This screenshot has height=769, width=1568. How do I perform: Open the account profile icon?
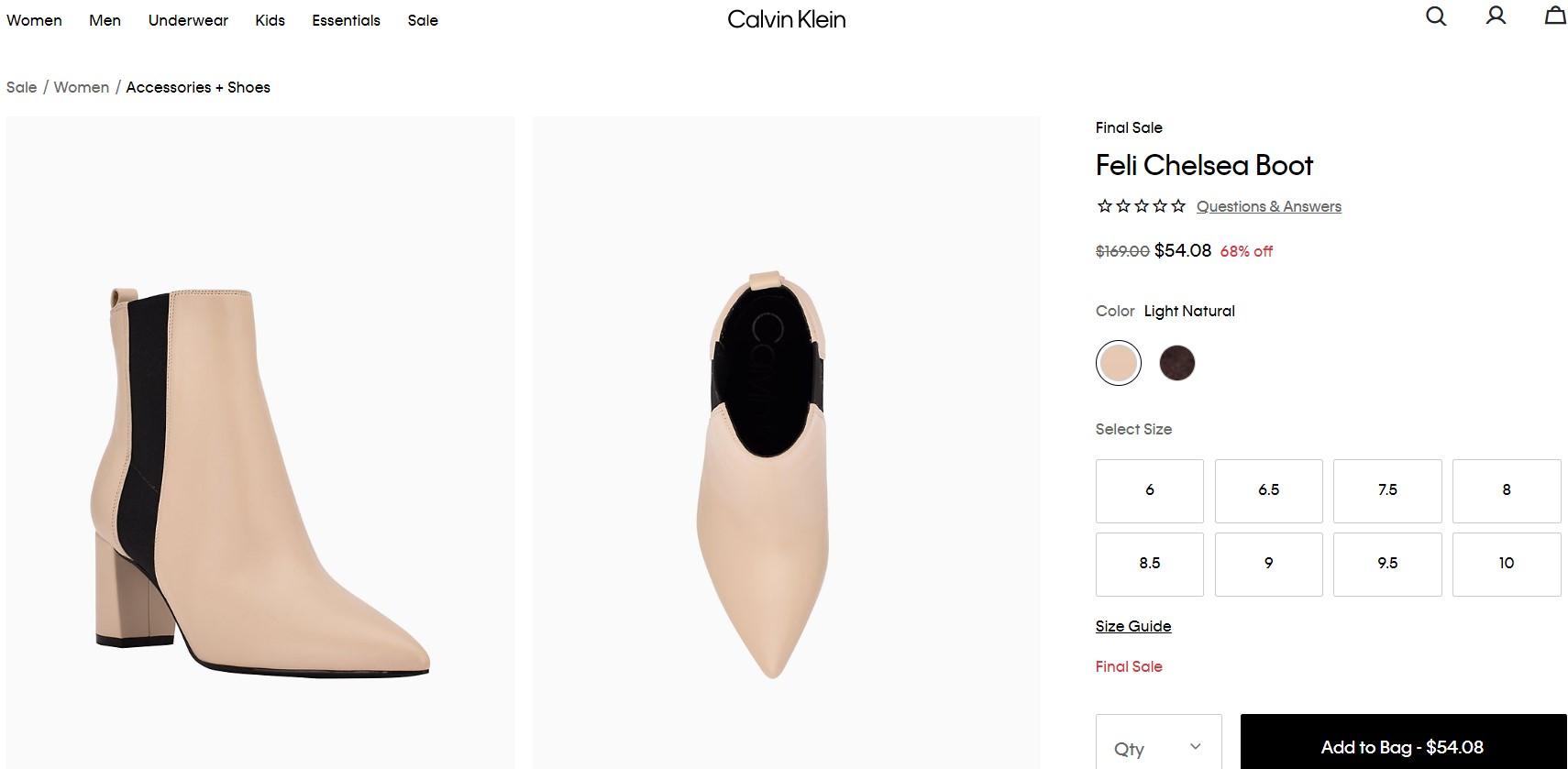(x=1496, y=16)
